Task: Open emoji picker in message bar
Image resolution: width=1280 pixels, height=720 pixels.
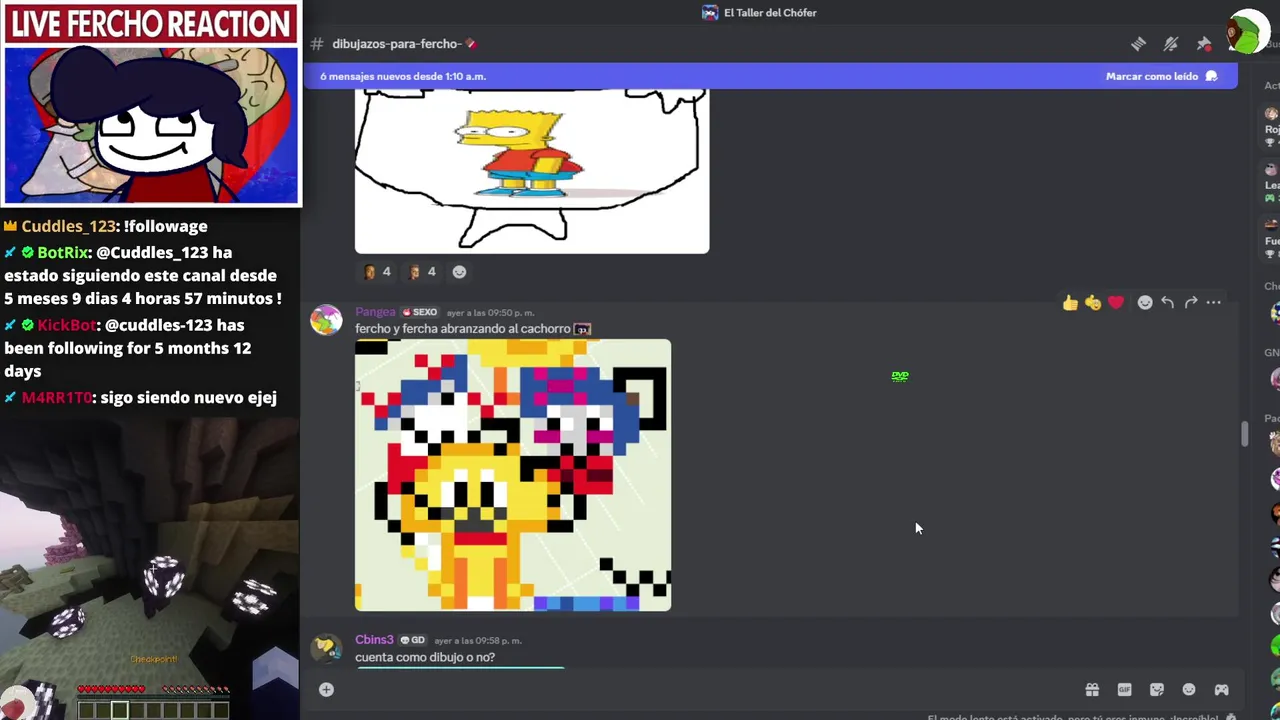Action: pyautogui.click(x=1189, y=689)
